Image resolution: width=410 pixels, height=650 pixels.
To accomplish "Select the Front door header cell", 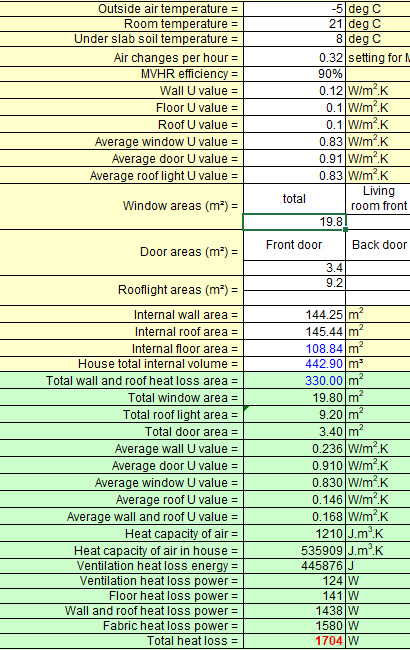I will click(x=294, y=245).
